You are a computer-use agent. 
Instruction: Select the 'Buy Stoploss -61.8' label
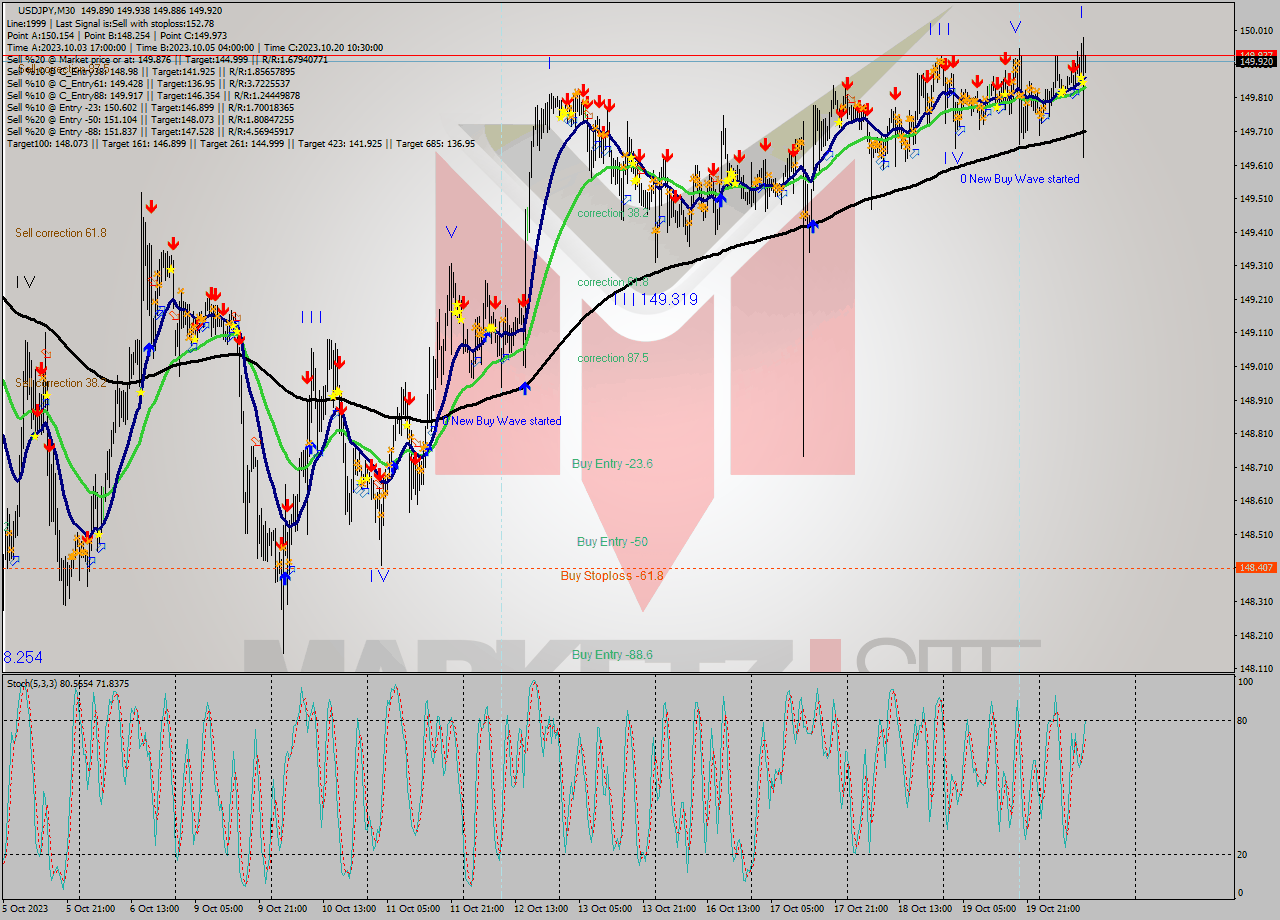(x=612, y=576)
